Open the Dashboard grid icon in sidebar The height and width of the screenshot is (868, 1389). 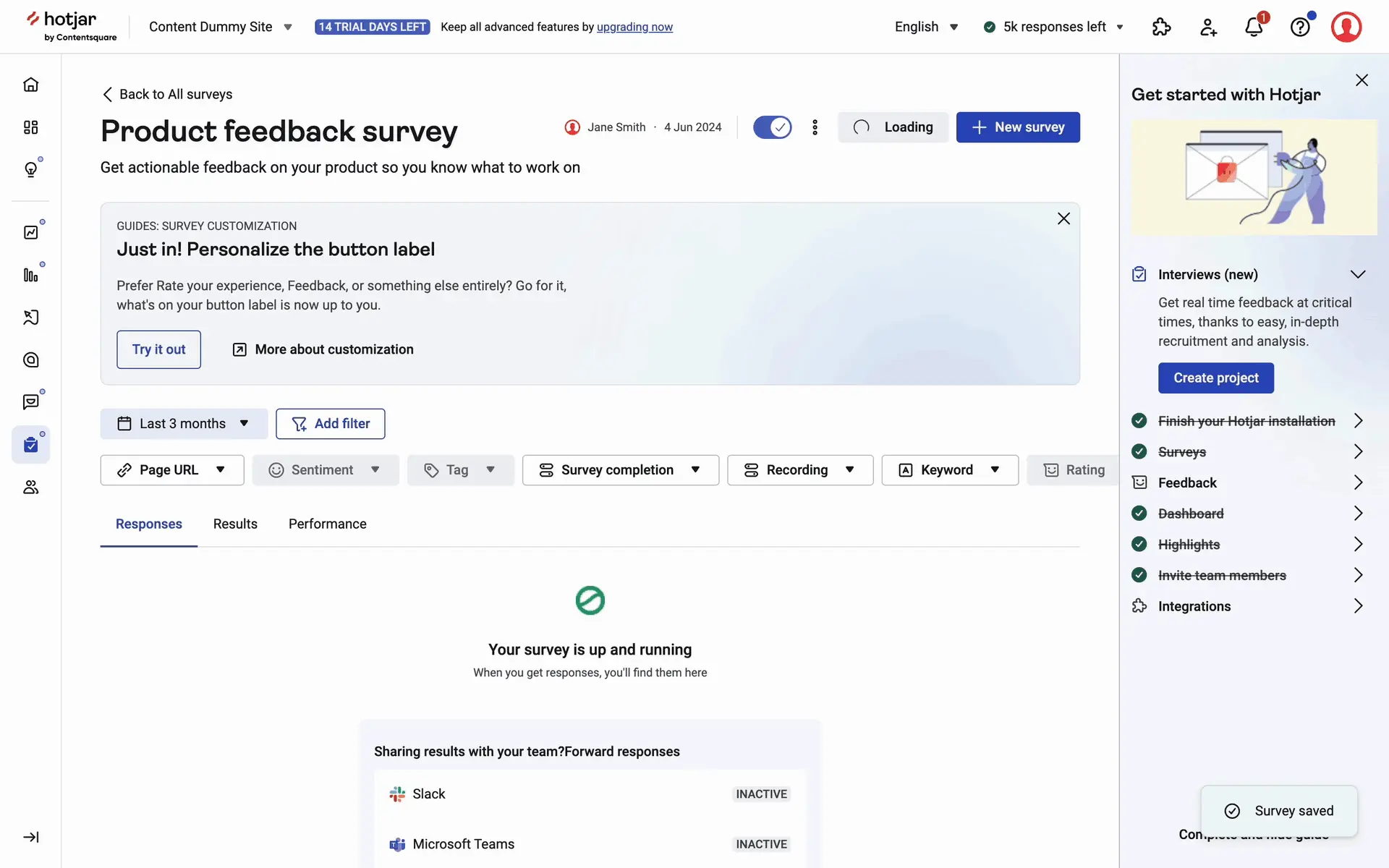point(30,127)
